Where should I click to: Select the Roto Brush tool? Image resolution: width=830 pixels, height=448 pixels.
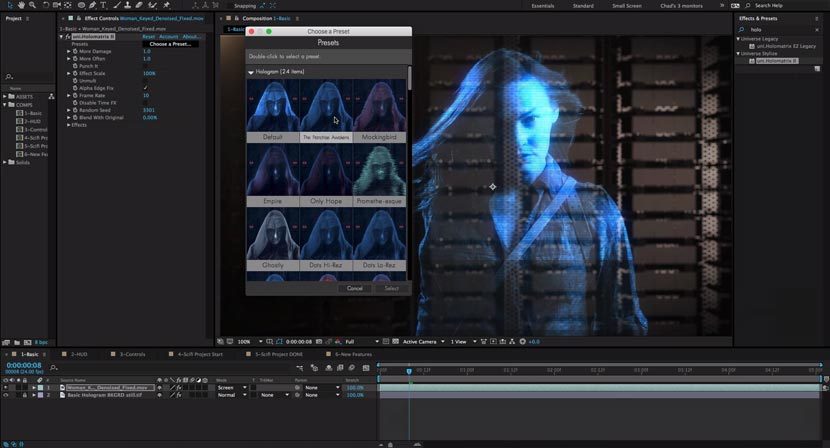coord(153,5)
